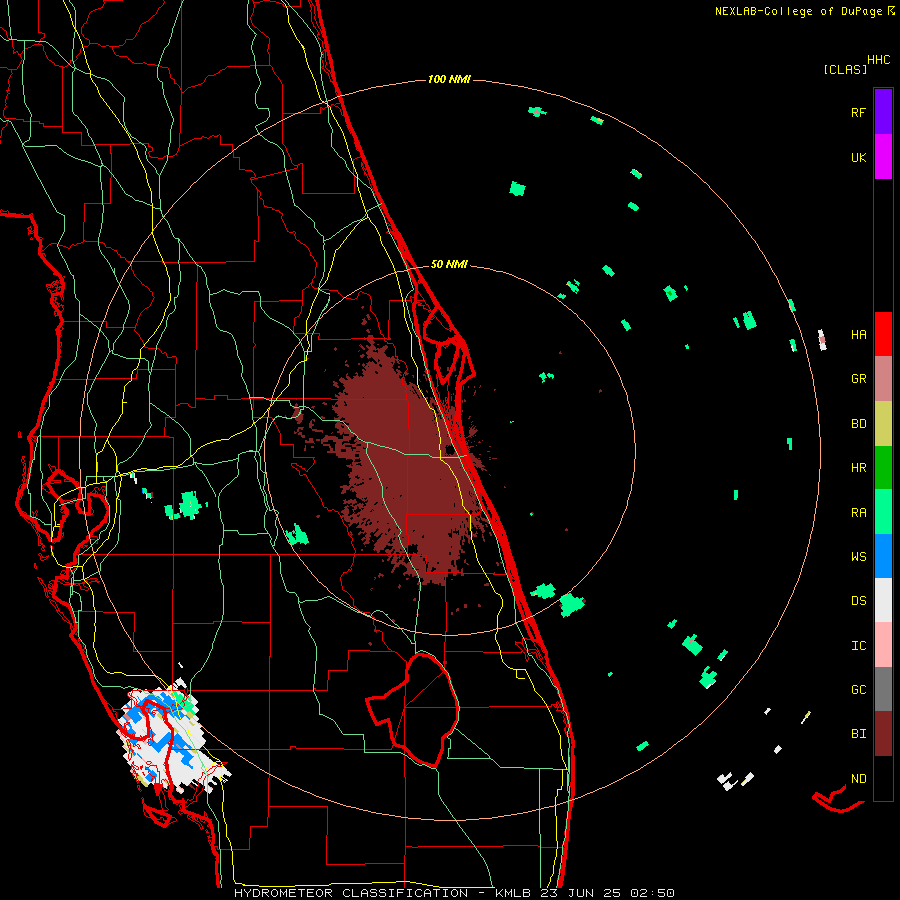
Task: Click the GC legend label
Action: coord(858,690)
